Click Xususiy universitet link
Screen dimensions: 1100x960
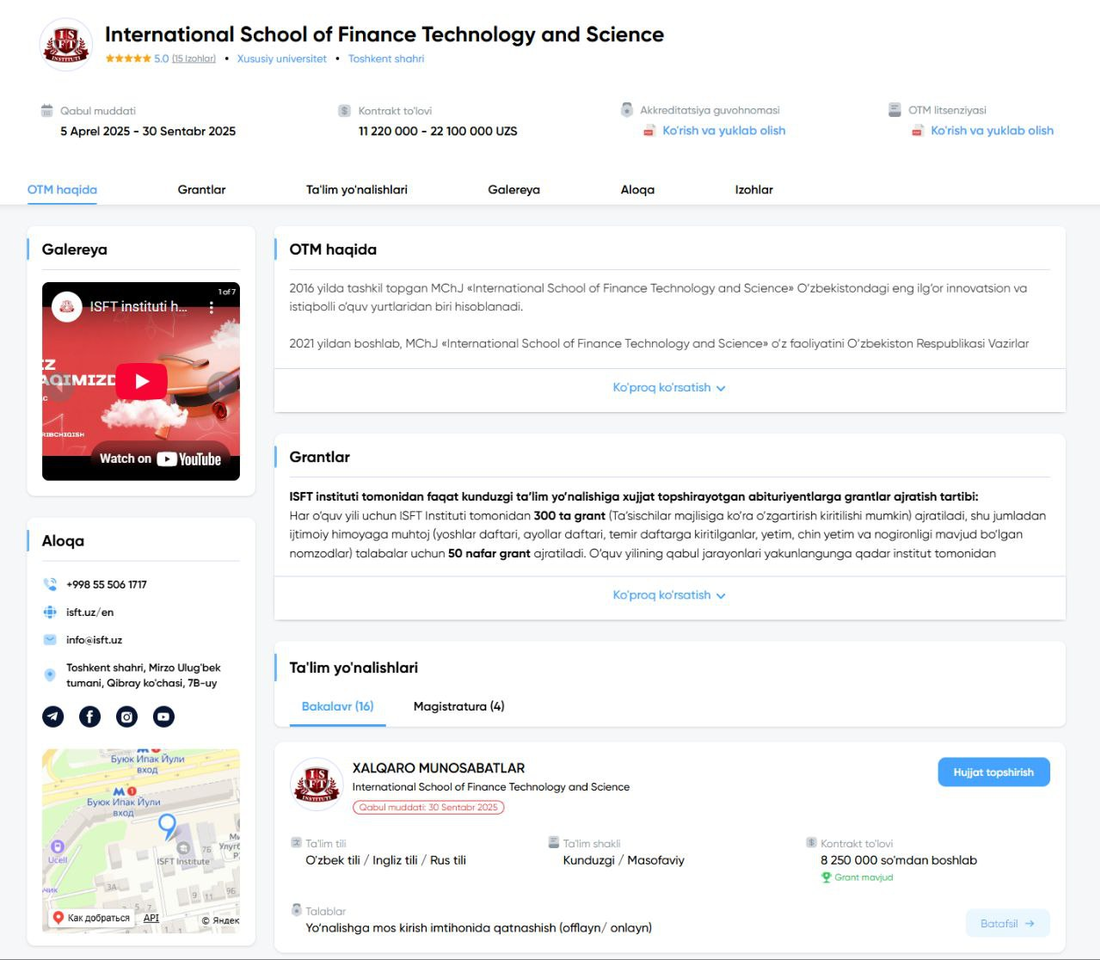(282, 59)
